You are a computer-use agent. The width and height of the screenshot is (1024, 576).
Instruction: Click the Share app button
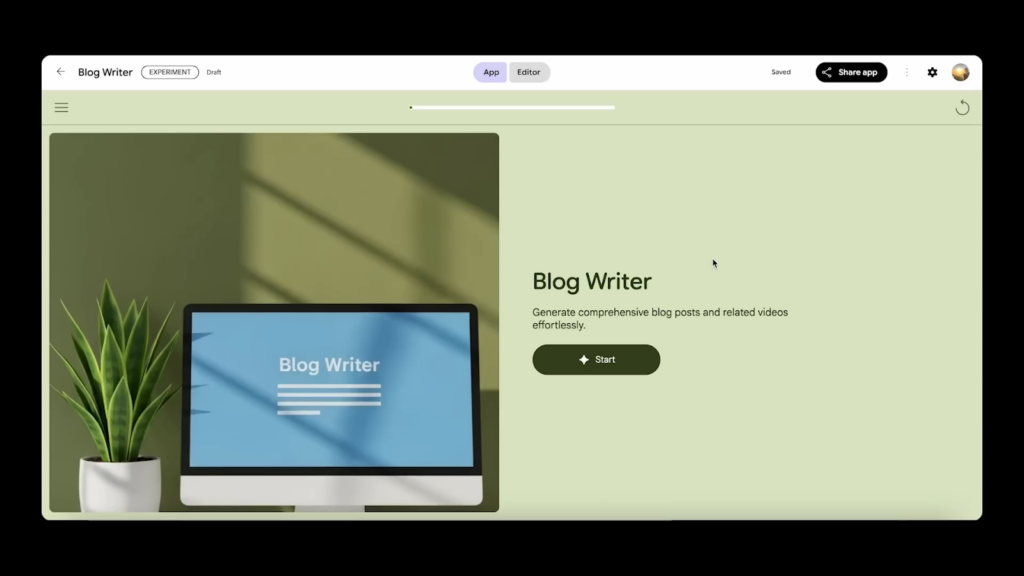pos(851,72)
